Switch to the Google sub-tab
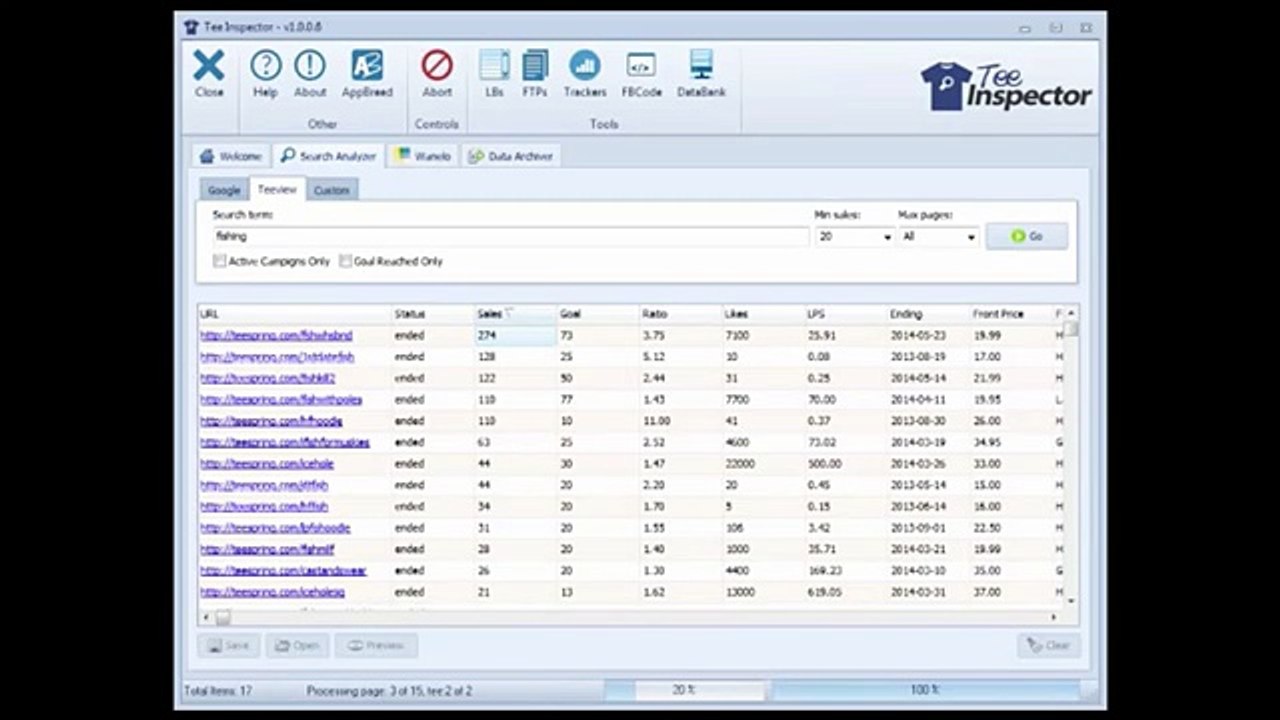 pos(224,190)
